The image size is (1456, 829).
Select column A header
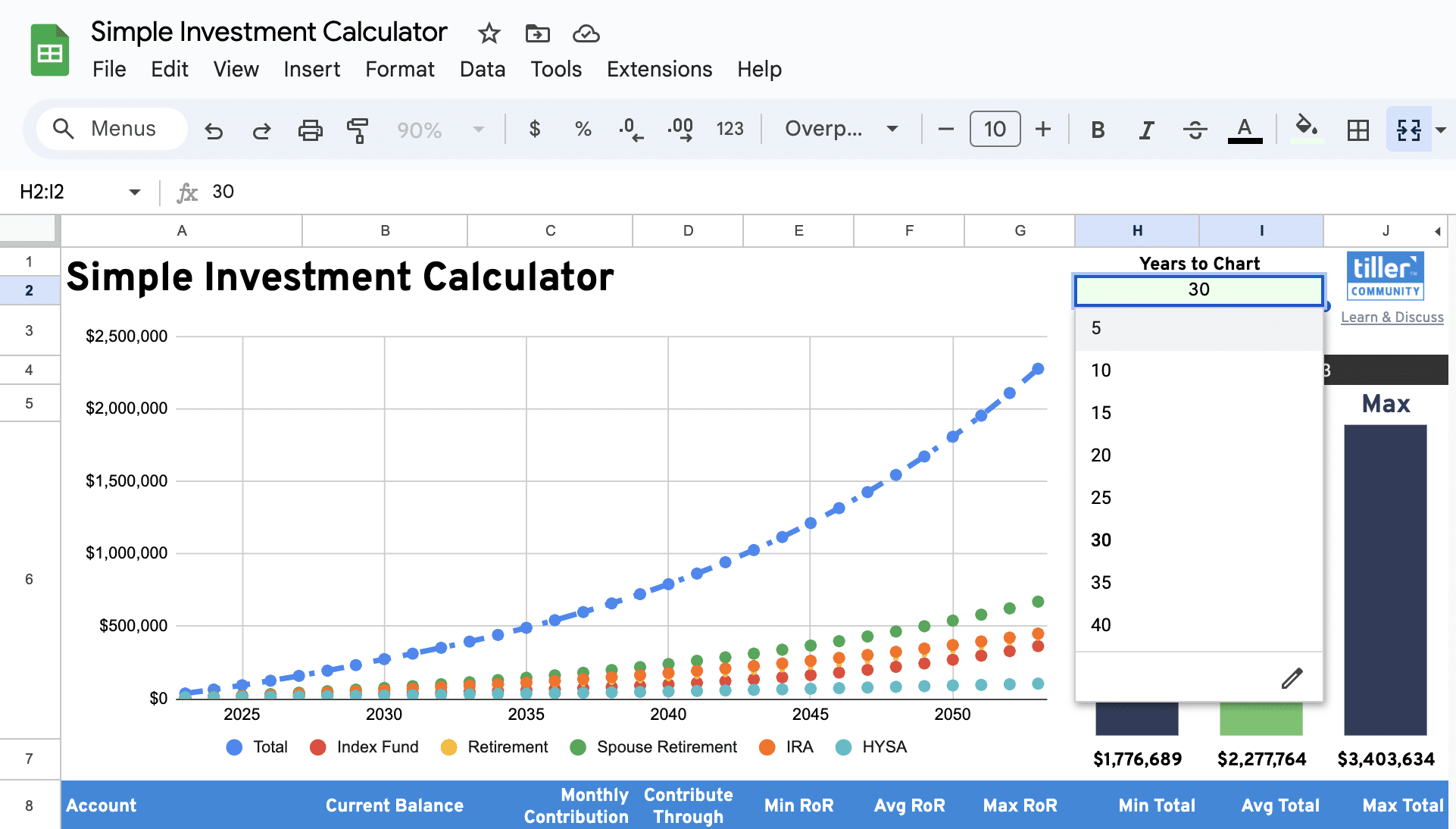(182, 230)
